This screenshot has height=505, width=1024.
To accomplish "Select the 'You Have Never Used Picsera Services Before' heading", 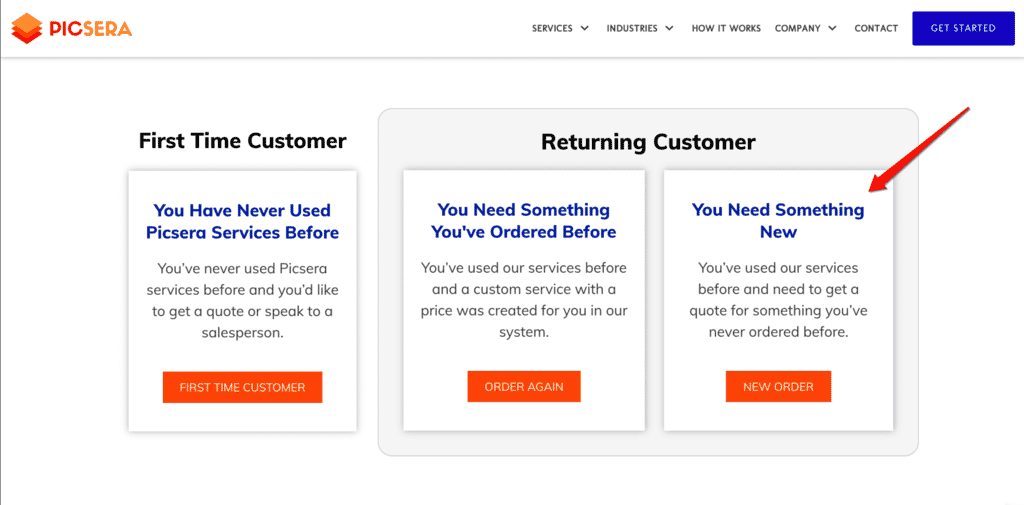I will click(x=242, y=221).
